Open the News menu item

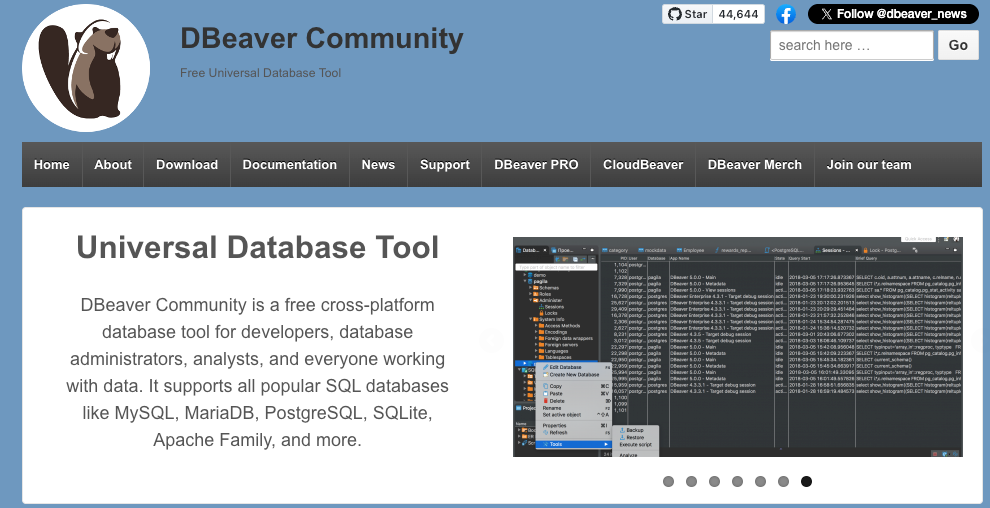pyautogui.click(x=378, y=165)
